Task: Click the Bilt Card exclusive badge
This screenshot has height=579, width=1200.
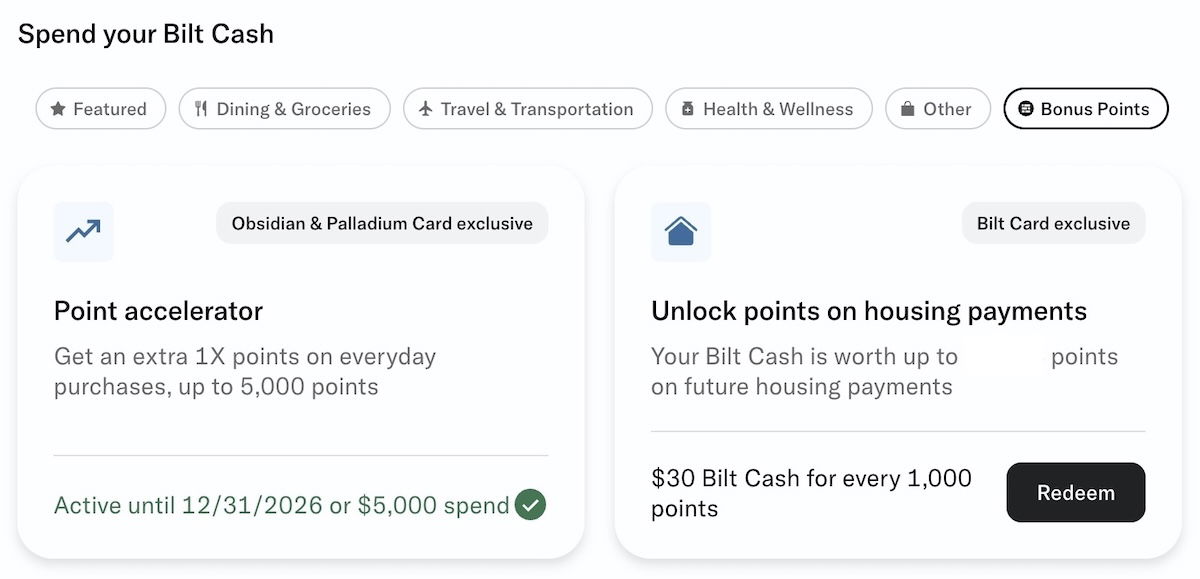Action: click(1053, 223)
